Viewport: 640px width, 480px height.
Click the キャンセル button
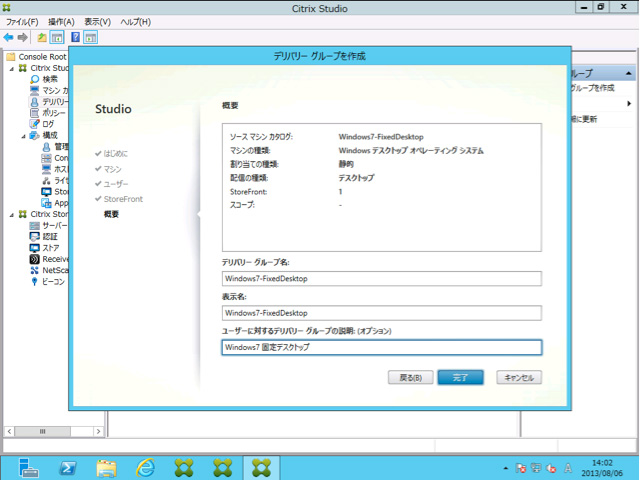click(519, 378)
